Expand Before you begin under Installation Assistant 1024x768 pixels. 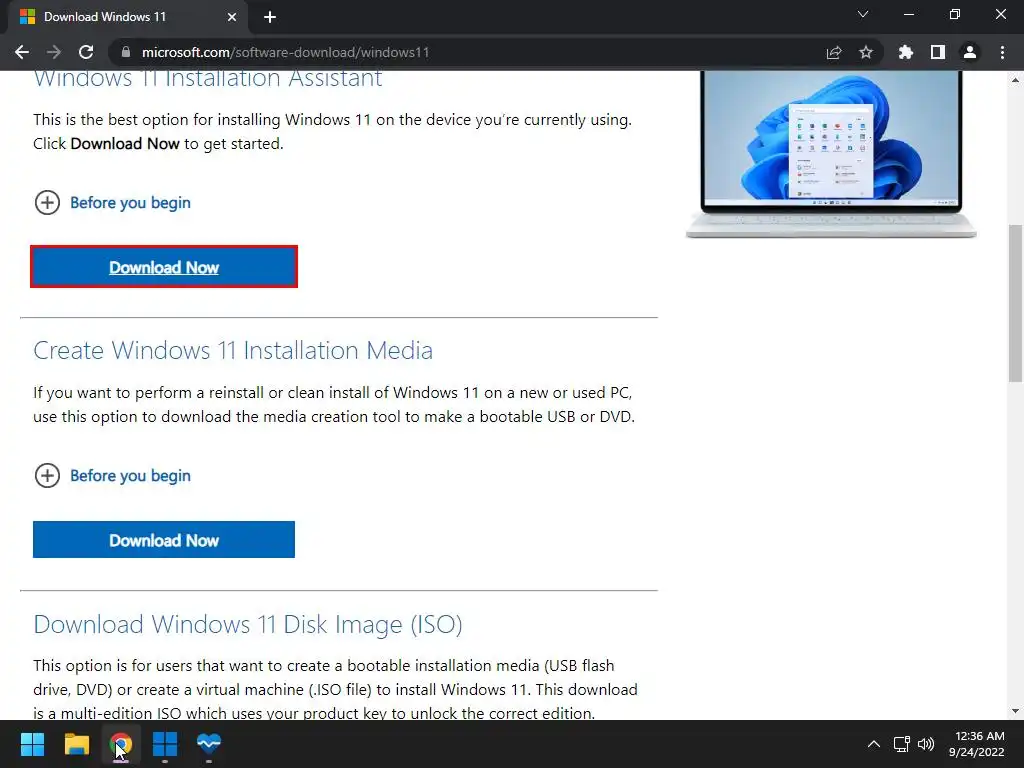click(x=112, y=202)
